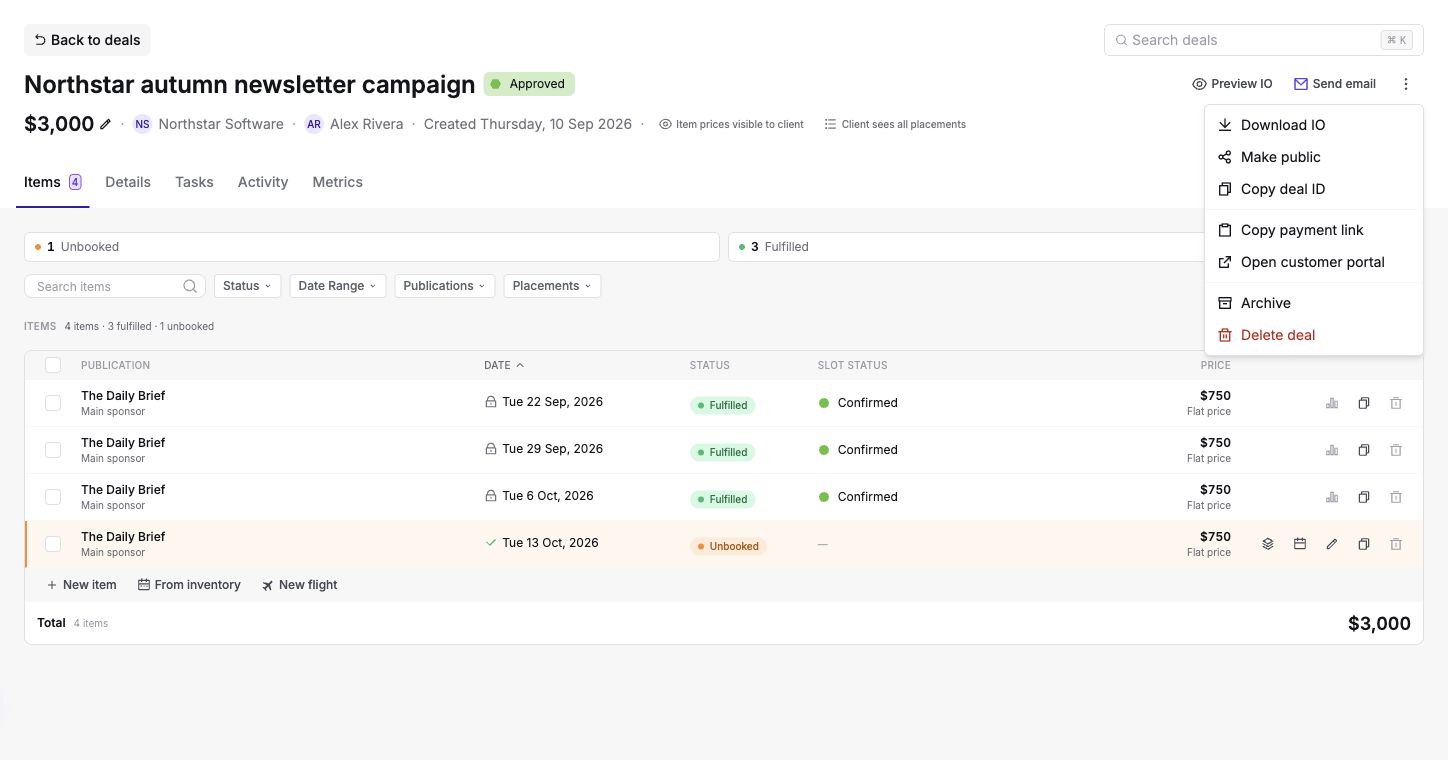
Task: Select Copy payment link in the menu
Action: click(x=1314, y=230)
